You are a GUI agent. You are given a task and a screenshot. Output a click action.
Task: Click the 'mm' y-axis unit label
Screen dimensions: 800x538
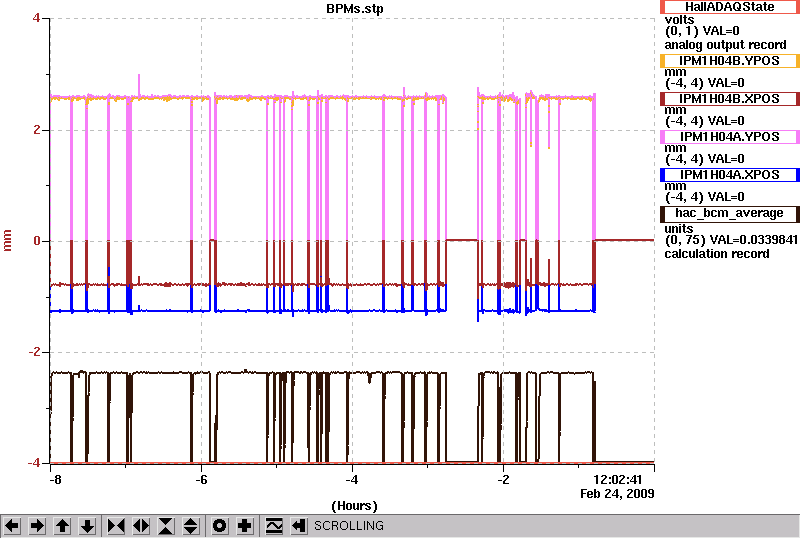tap(7, 240)
